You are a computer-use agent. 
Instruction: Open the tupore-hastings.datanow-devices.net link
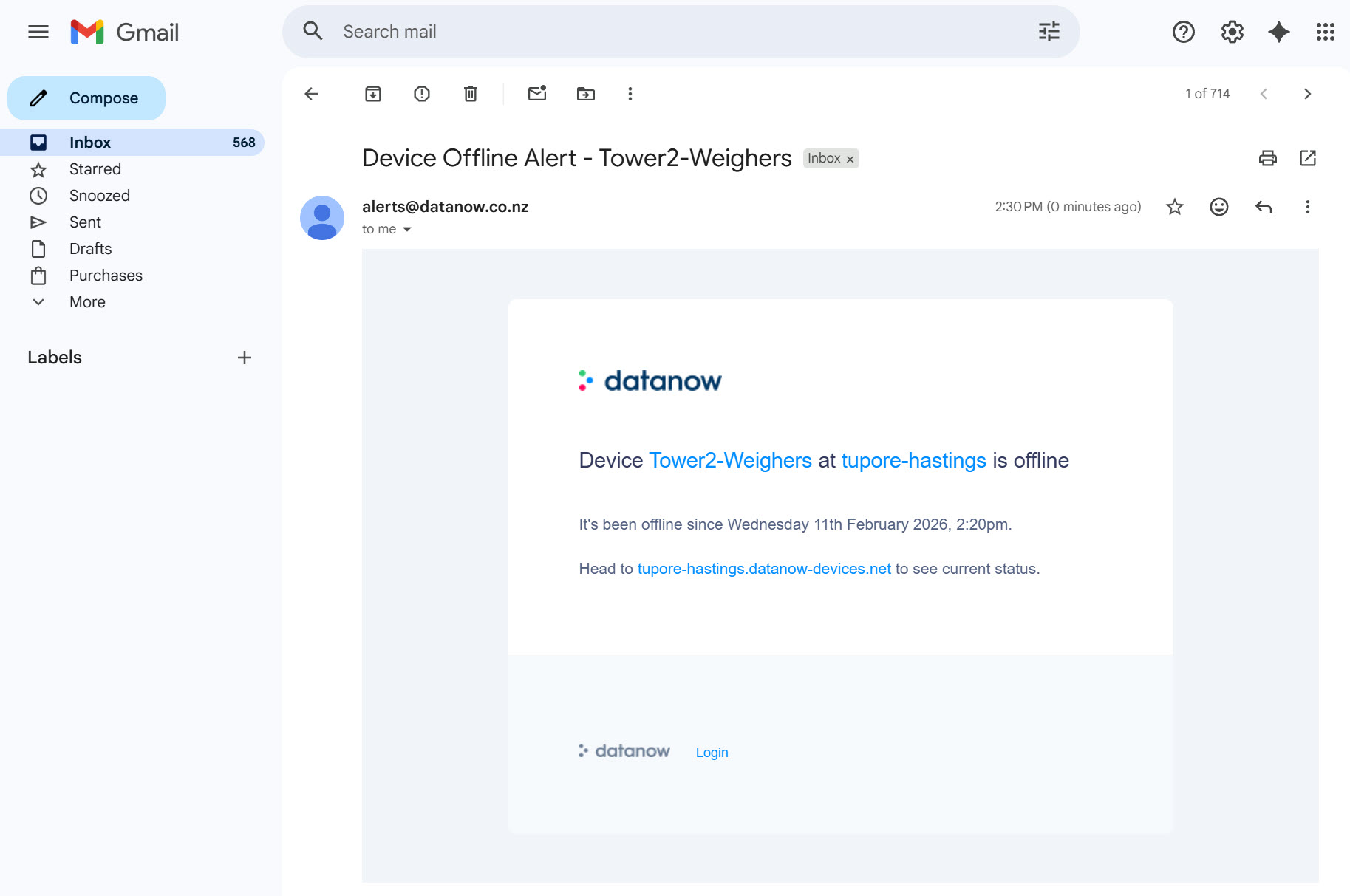[764, 569]
